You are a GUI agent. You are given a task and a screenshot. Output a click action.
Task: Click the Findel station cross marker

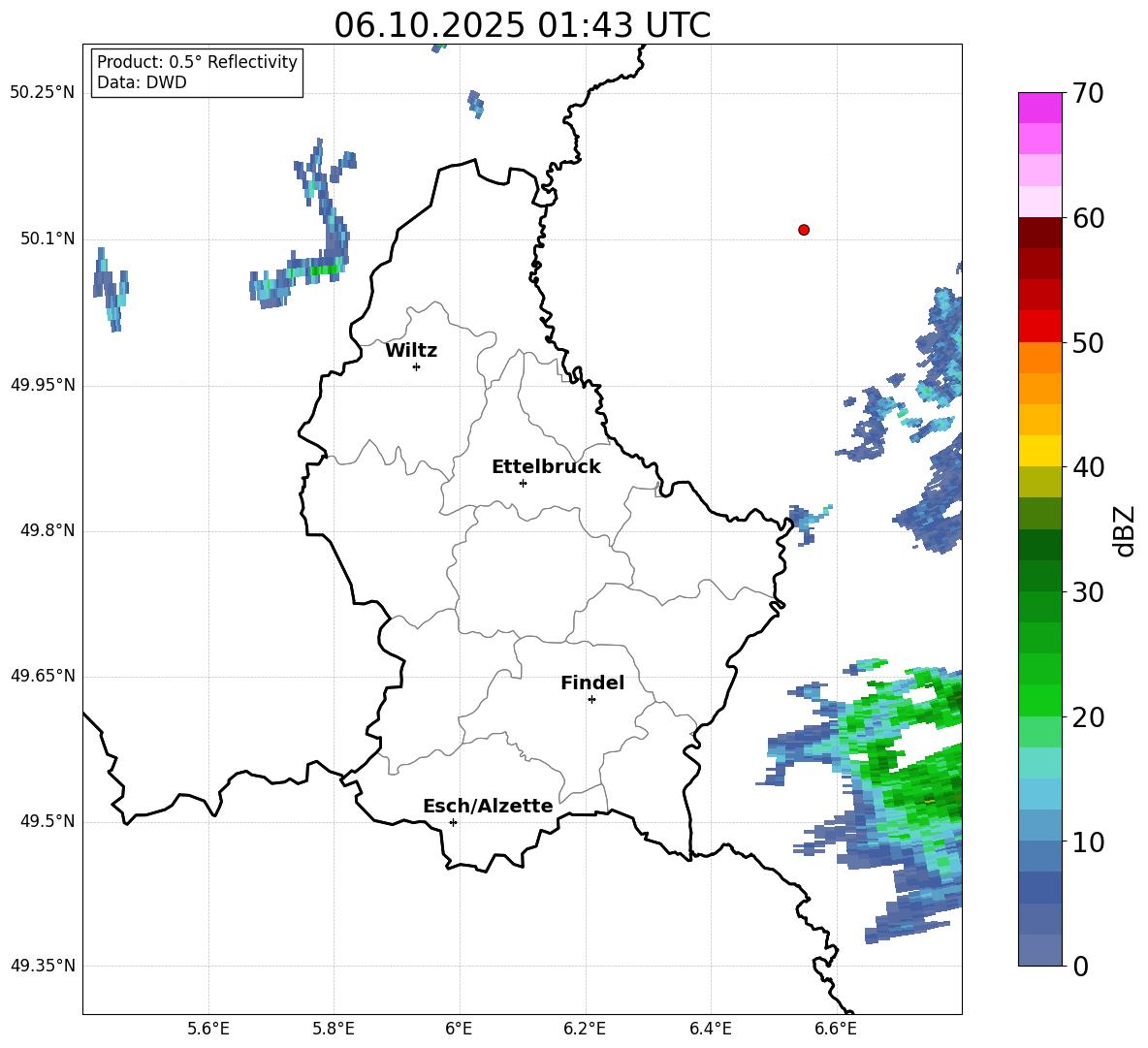(x=591, y=700)
